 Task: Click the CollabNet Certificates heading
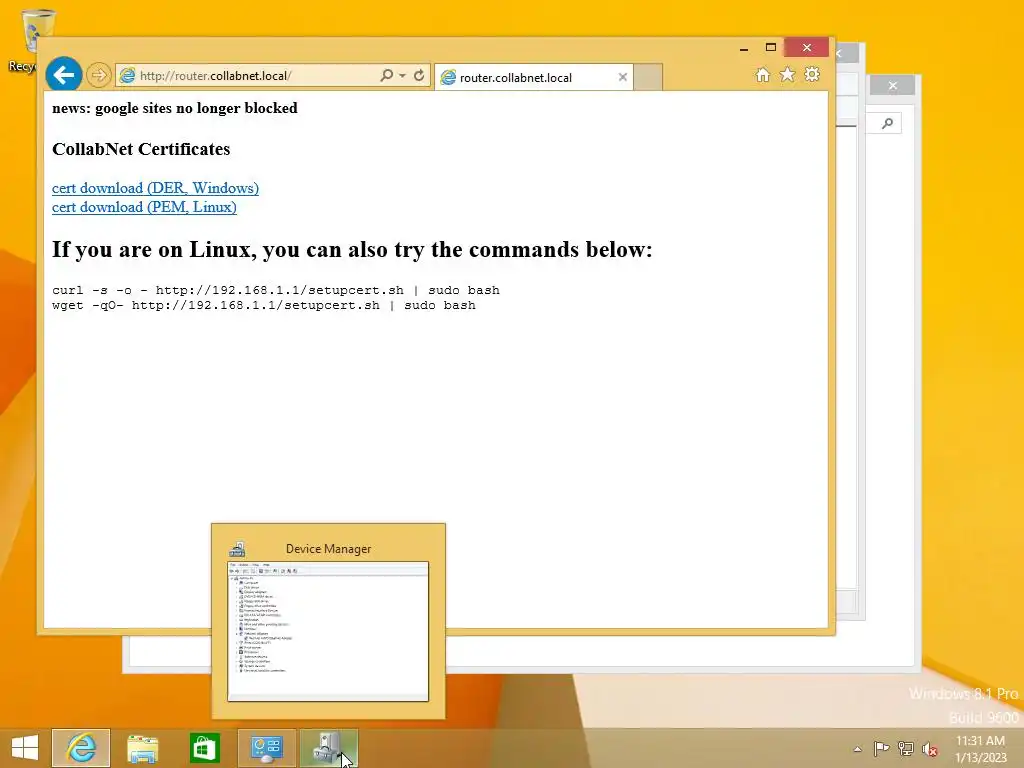pyautogui.click(x=141, y=149)
